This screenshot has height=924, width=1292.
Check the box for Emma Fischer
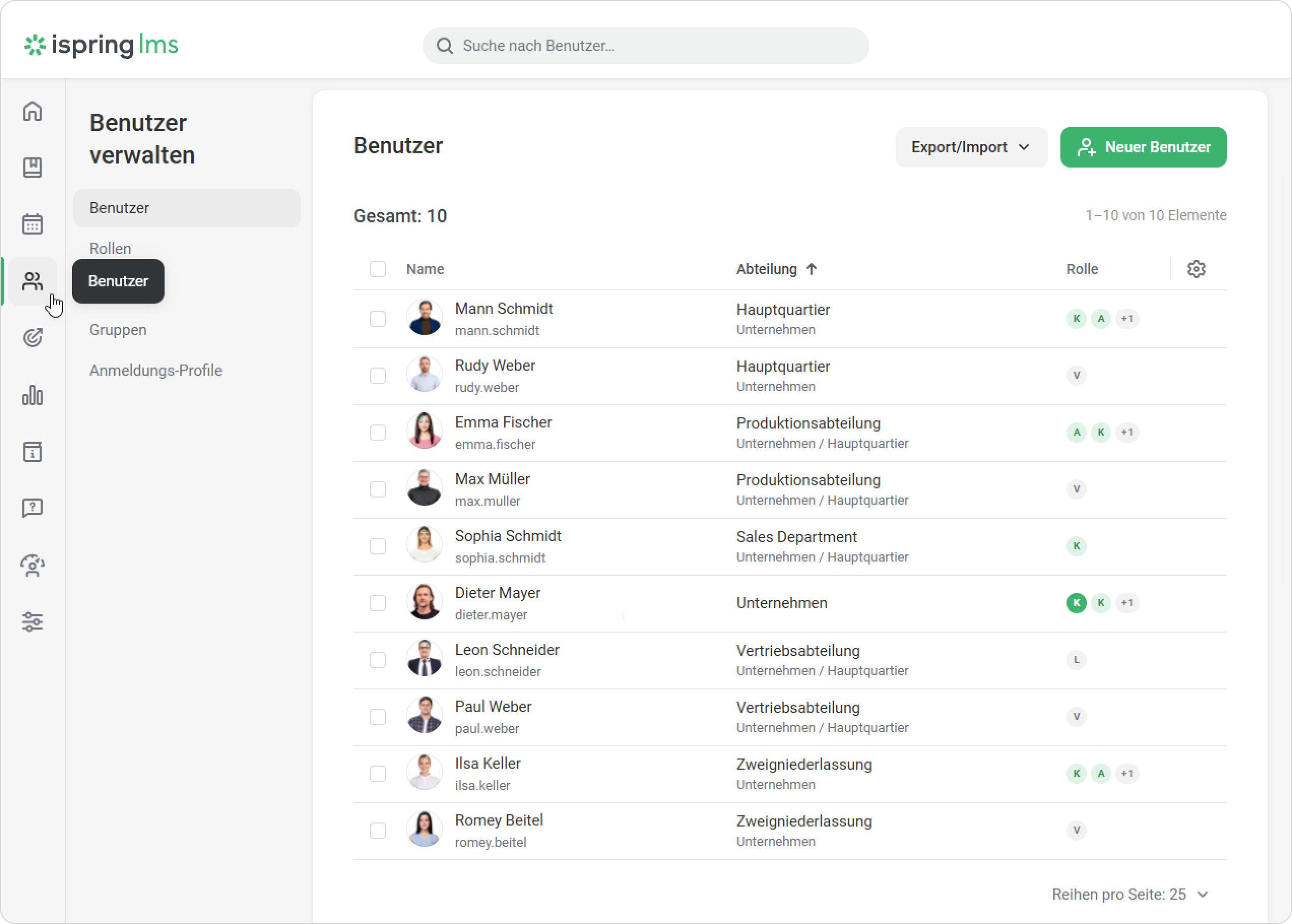pos(377,433)
